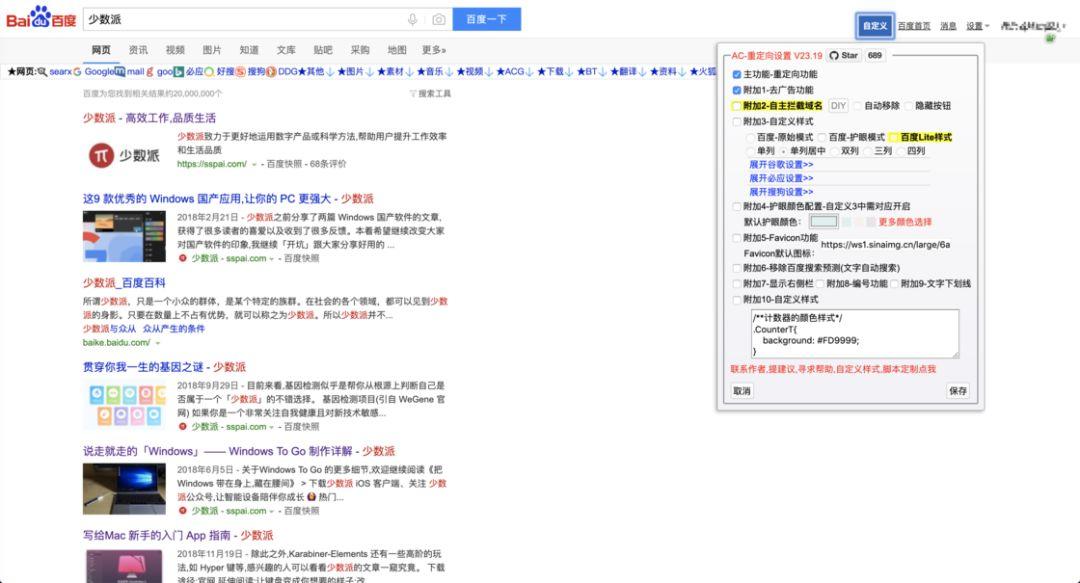Click the DDG DuckDuckGo shortcut
The height and width of the screenshot is (583, 1080).
click(282, 72)
